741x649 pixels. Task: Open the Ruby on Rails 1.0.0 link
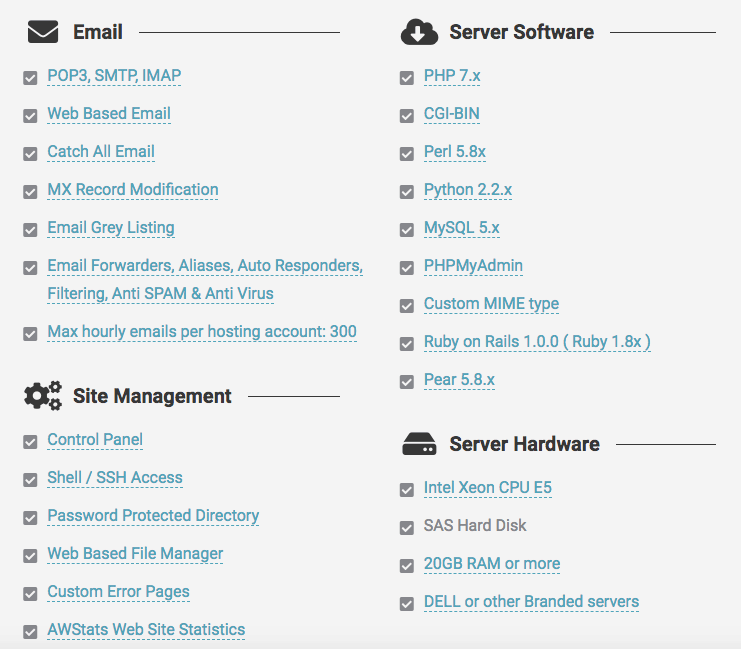click(x=537, y=341)
